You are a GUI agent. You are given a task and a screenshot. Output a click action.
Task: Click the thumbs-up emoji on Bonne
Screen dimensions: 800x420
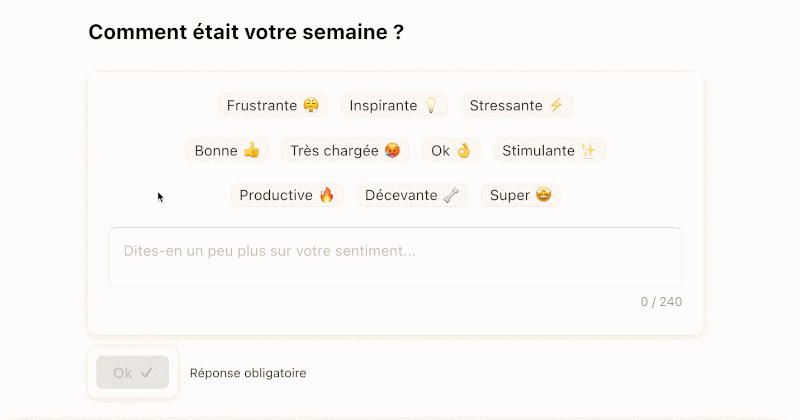251,150
